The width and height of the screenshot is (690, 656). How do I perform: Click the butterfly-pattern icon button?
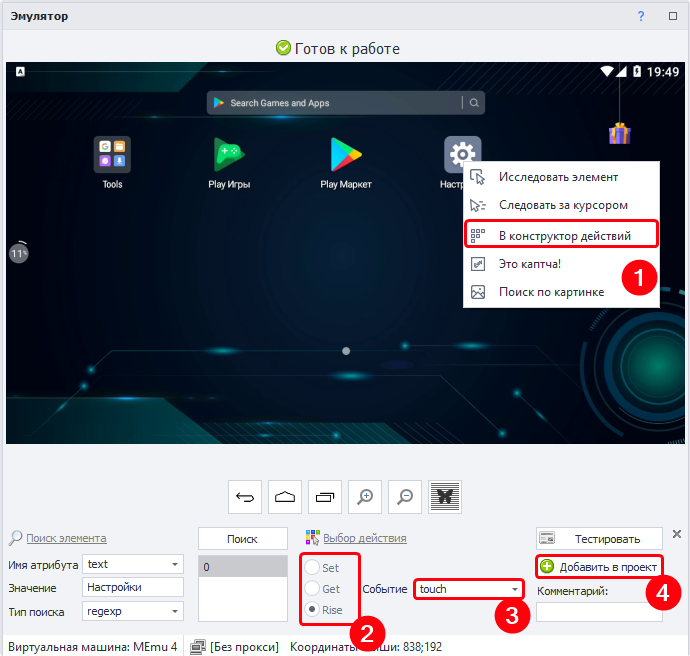click(445, 496)
